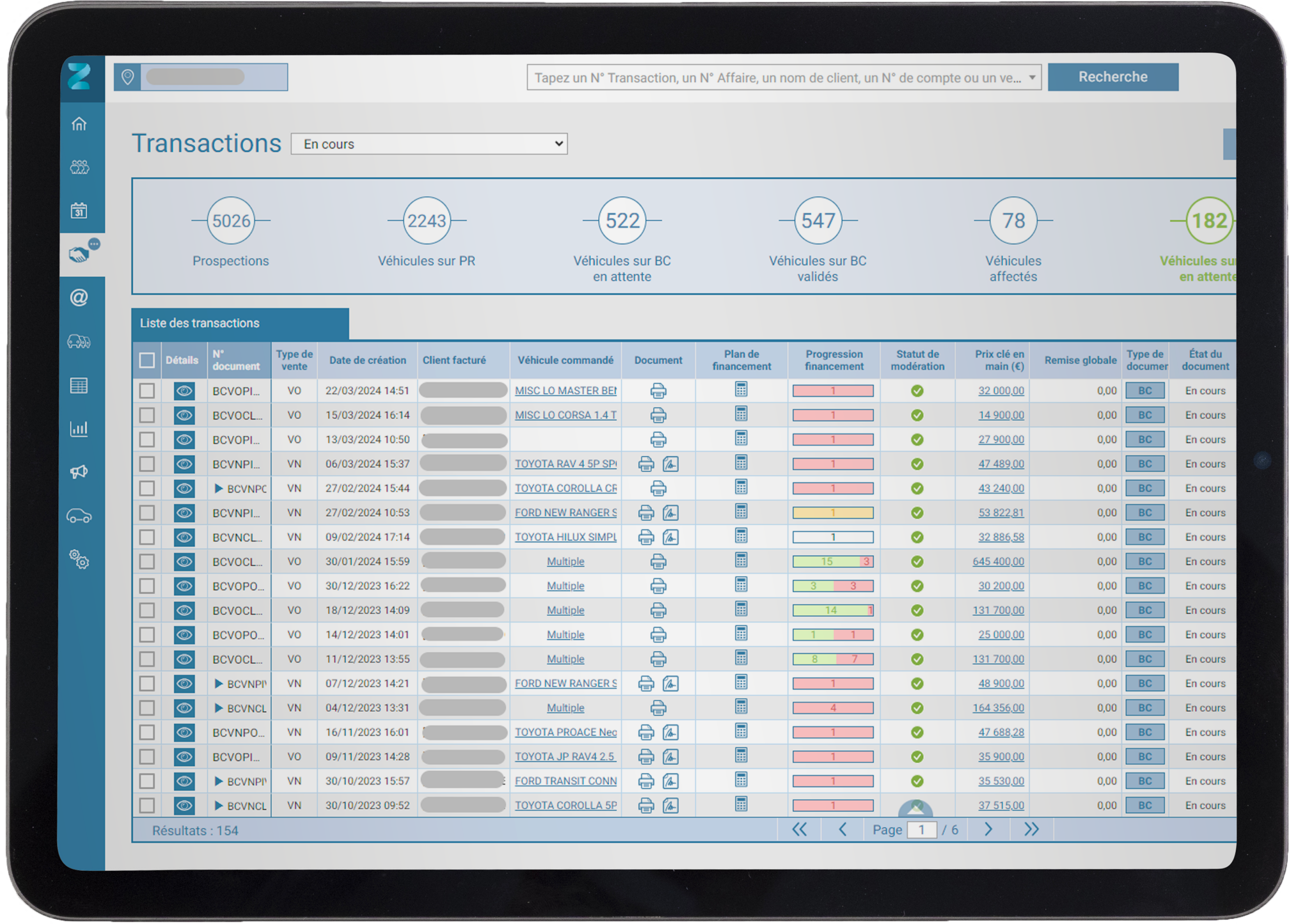Image resolution: width=1289 pixels, height=924 pixels.
Task: Toggle the select-all checkbox in table header
Action: (x=147, y=360)
